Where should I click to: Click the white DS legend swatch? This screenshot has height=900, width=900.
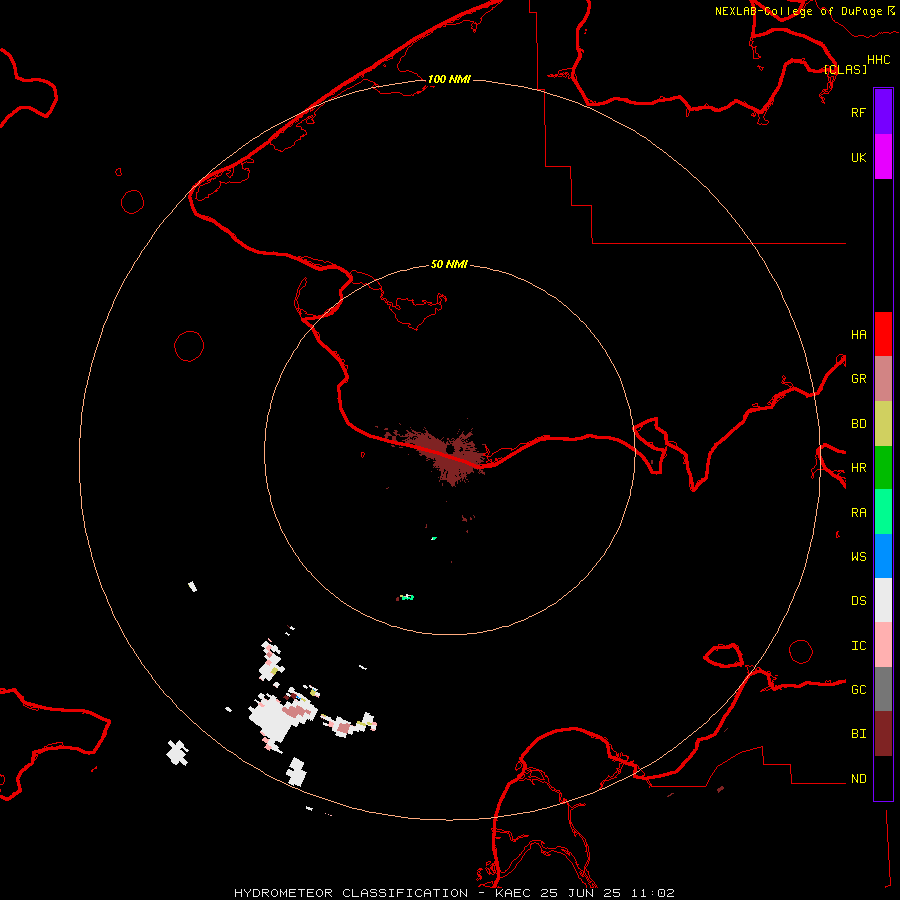pos(883,600)
